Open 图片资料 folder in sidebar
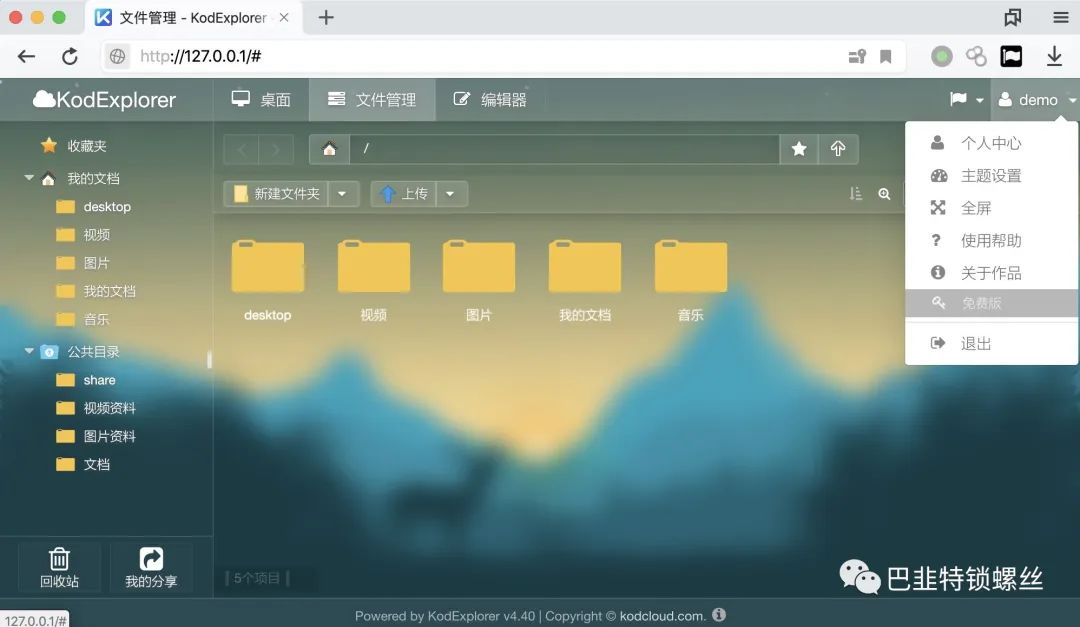Viewport: 1080px width, 627px height. click(96, 436)
